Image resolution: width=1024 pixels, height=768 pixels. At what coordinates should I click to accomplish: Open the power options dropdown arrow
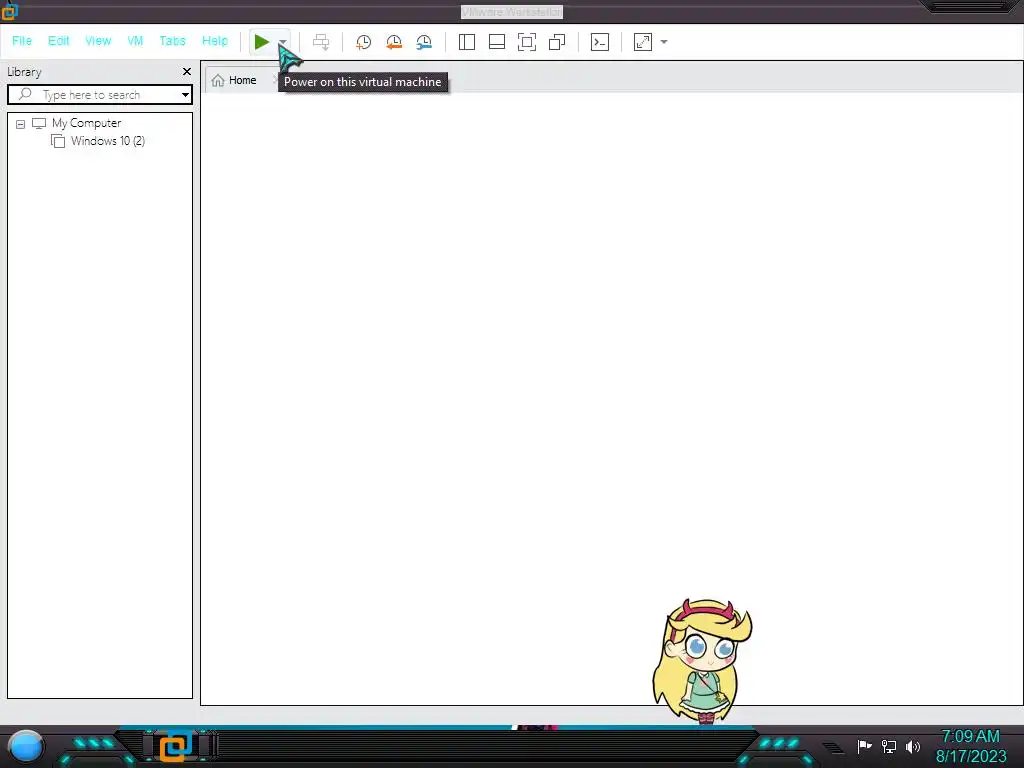click(x=283, y=42)
